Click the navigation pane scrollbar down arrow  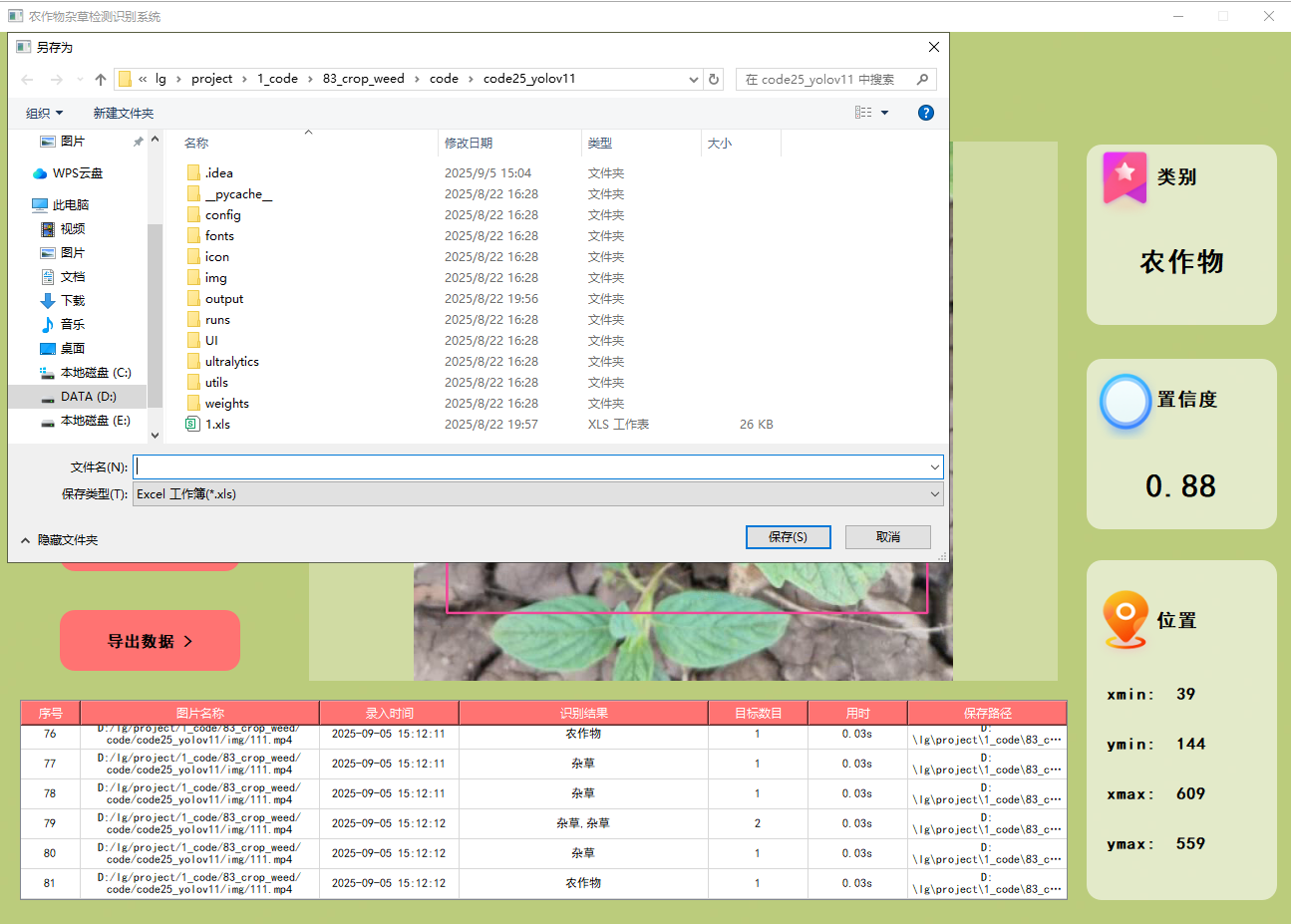click(x=155, y=436)
